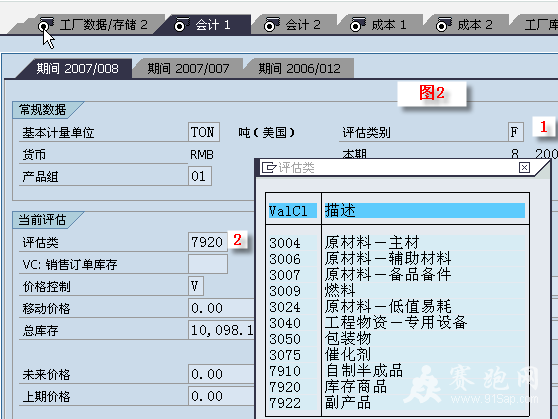Click the 成本 1 tab icon
Image resolution: width=558 pixels, height=419 pixels.
point(357,25)
